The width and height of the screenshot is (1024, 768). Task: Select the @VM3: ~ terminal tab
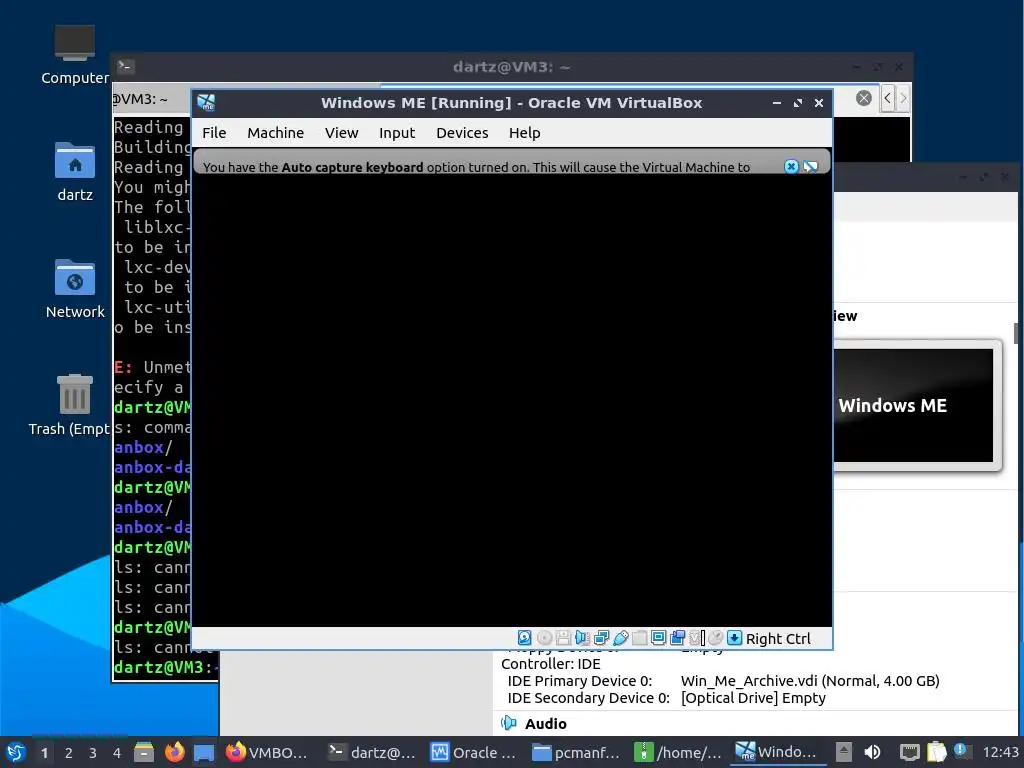coord(152,99)
